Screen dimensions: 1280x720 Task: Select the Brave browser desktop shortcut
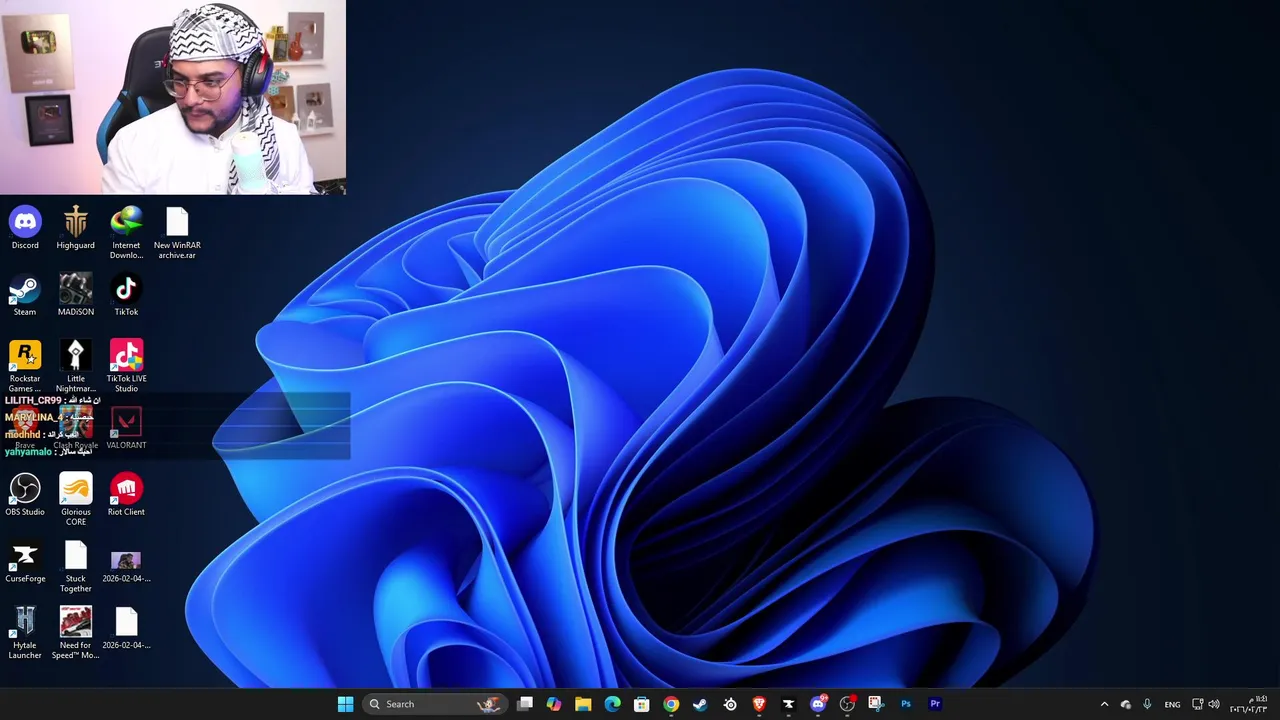point(25,429)
